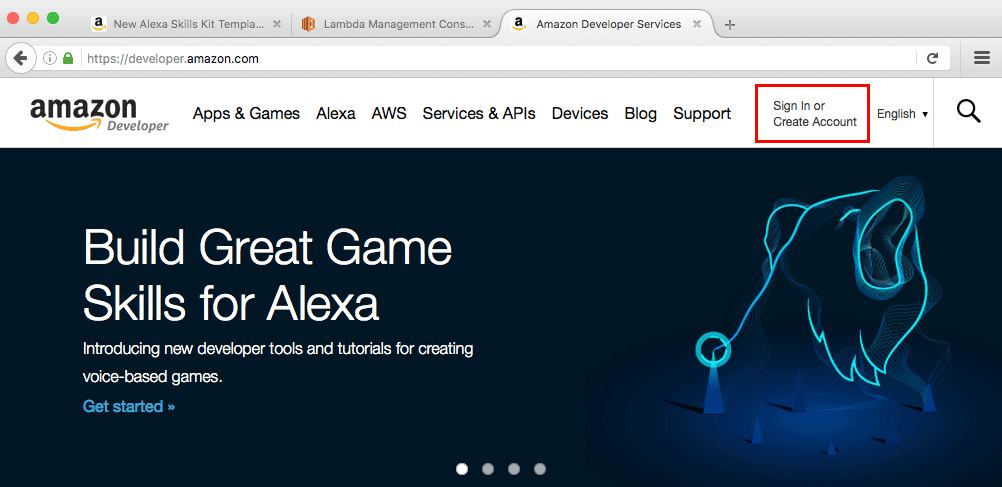
Task: Open a new tab with plus icon
Action: click(730, 24)
